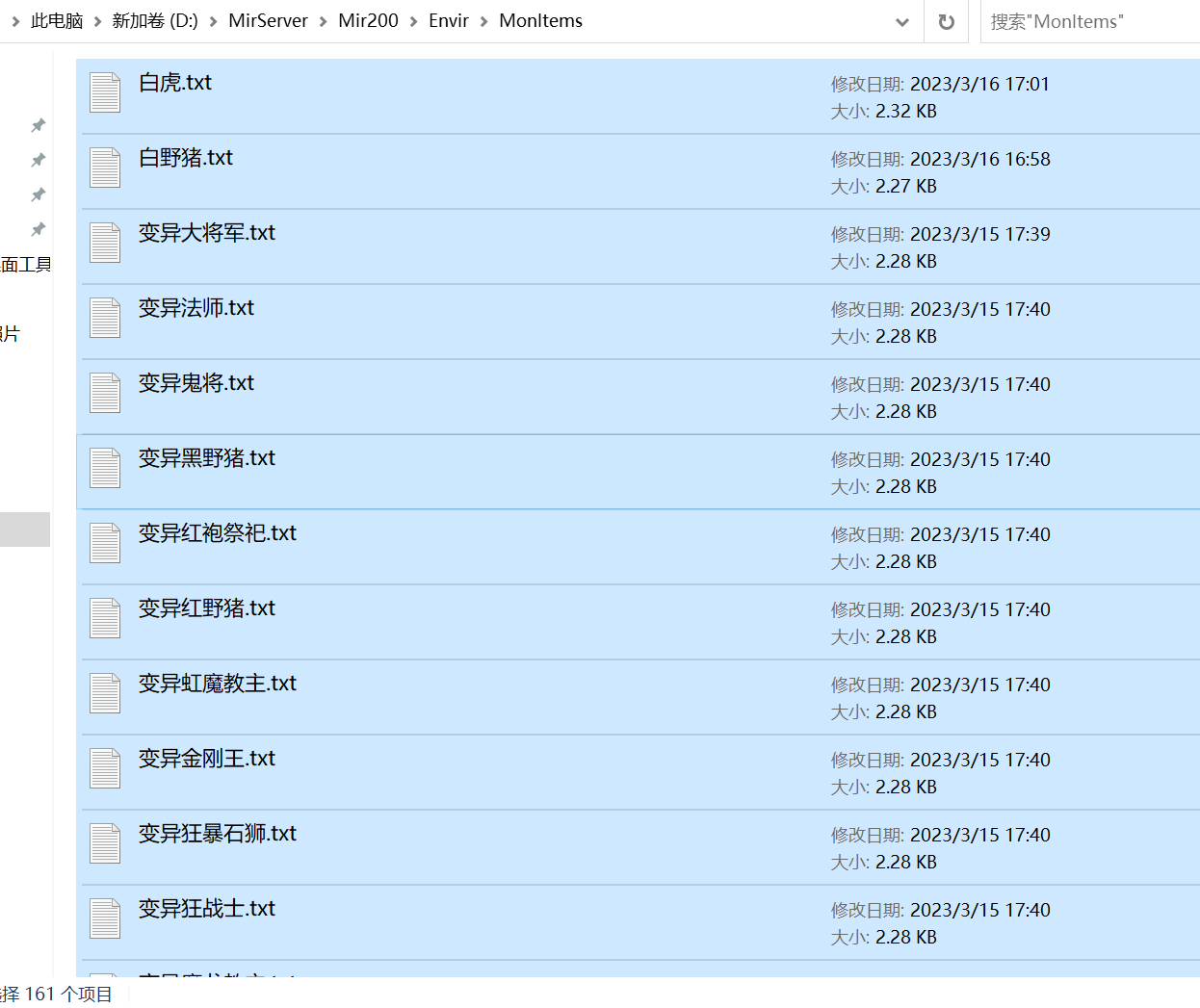Click the MonItems breadcrumb
This screenshot has width=1200, height=1008.
click(541, 21)
